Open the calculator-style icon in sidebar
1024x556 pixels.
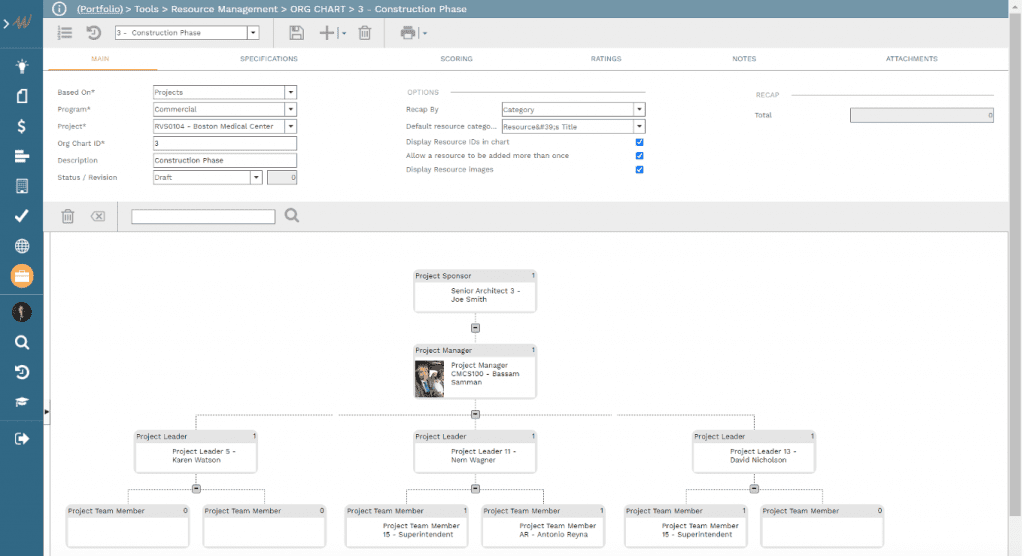pyautogui.click(x=22, y=186)
